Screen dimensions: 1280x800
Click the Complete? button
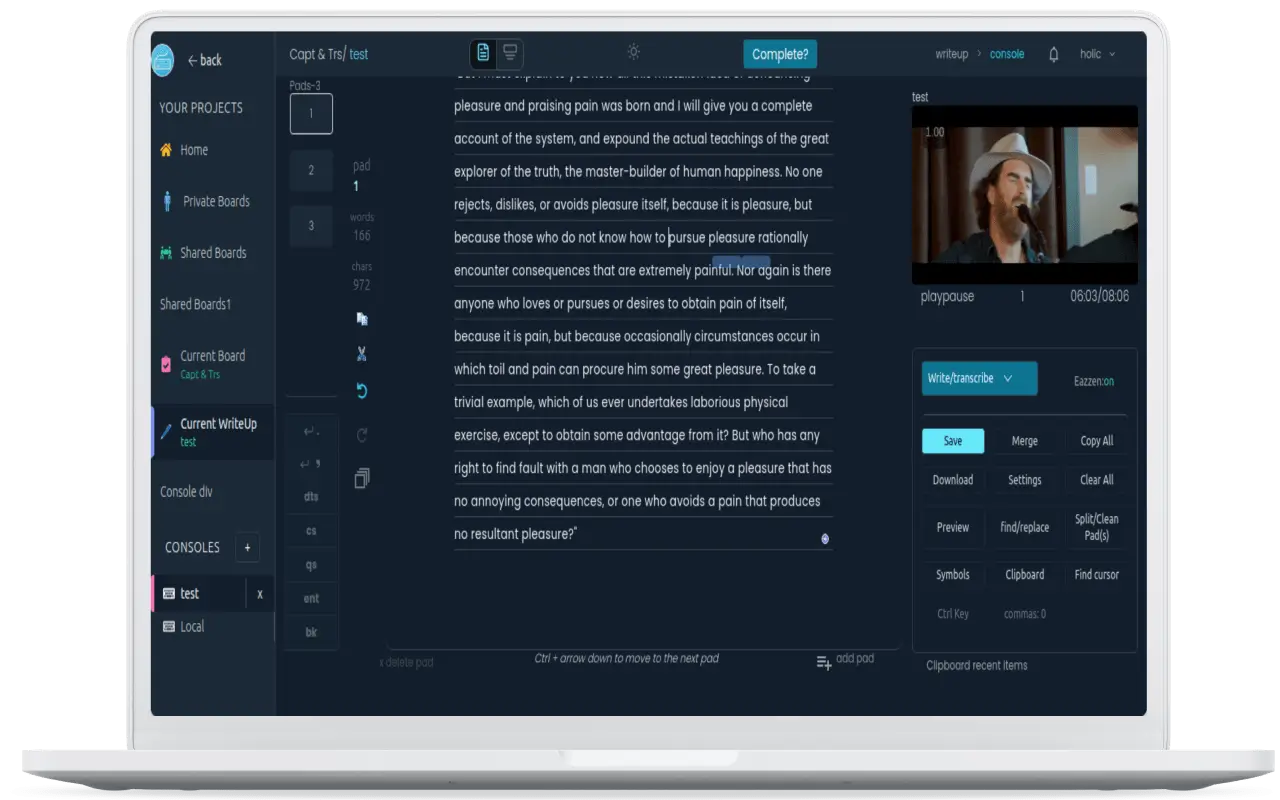coord(780,55)
